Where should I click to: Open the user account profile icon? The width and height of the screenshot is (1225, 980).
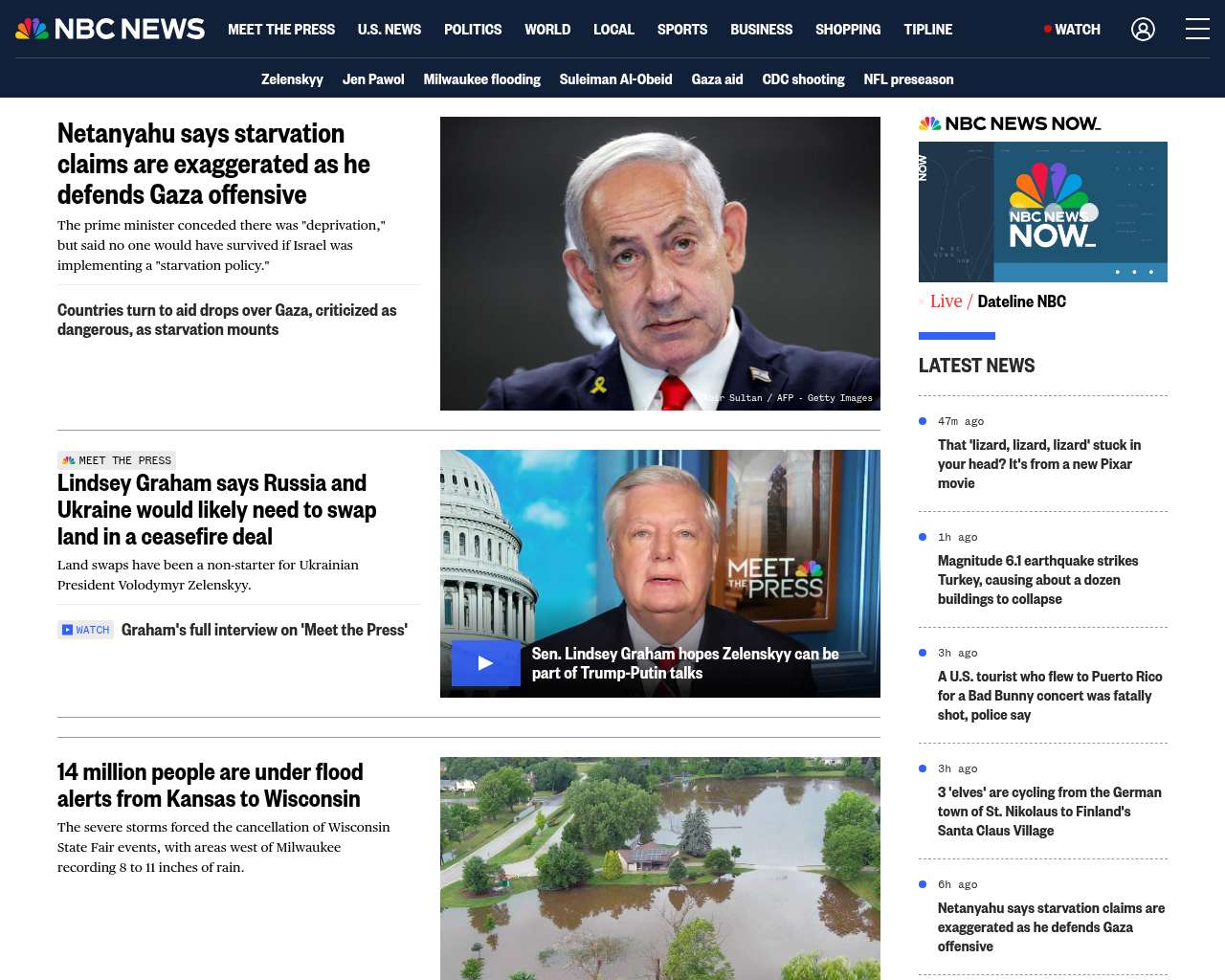(1143, 30)
